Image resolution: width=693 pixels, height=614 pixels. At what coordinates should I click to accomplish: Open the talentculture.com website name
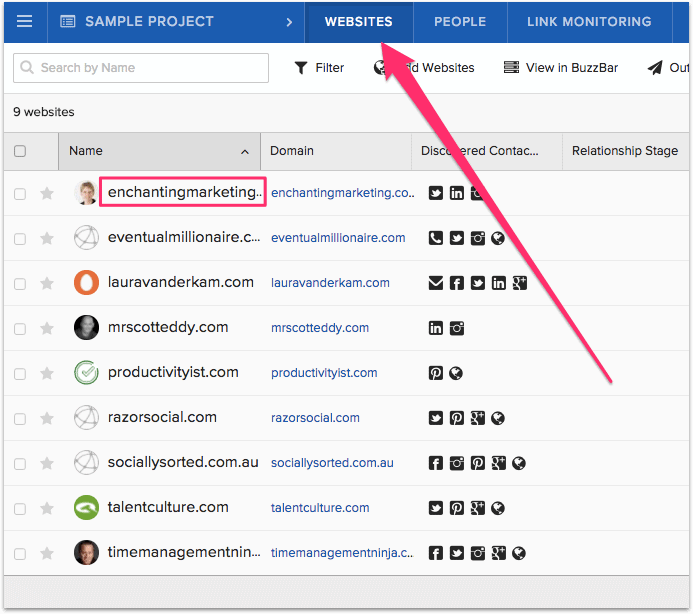pyautogui.click(x=168, y=507)
